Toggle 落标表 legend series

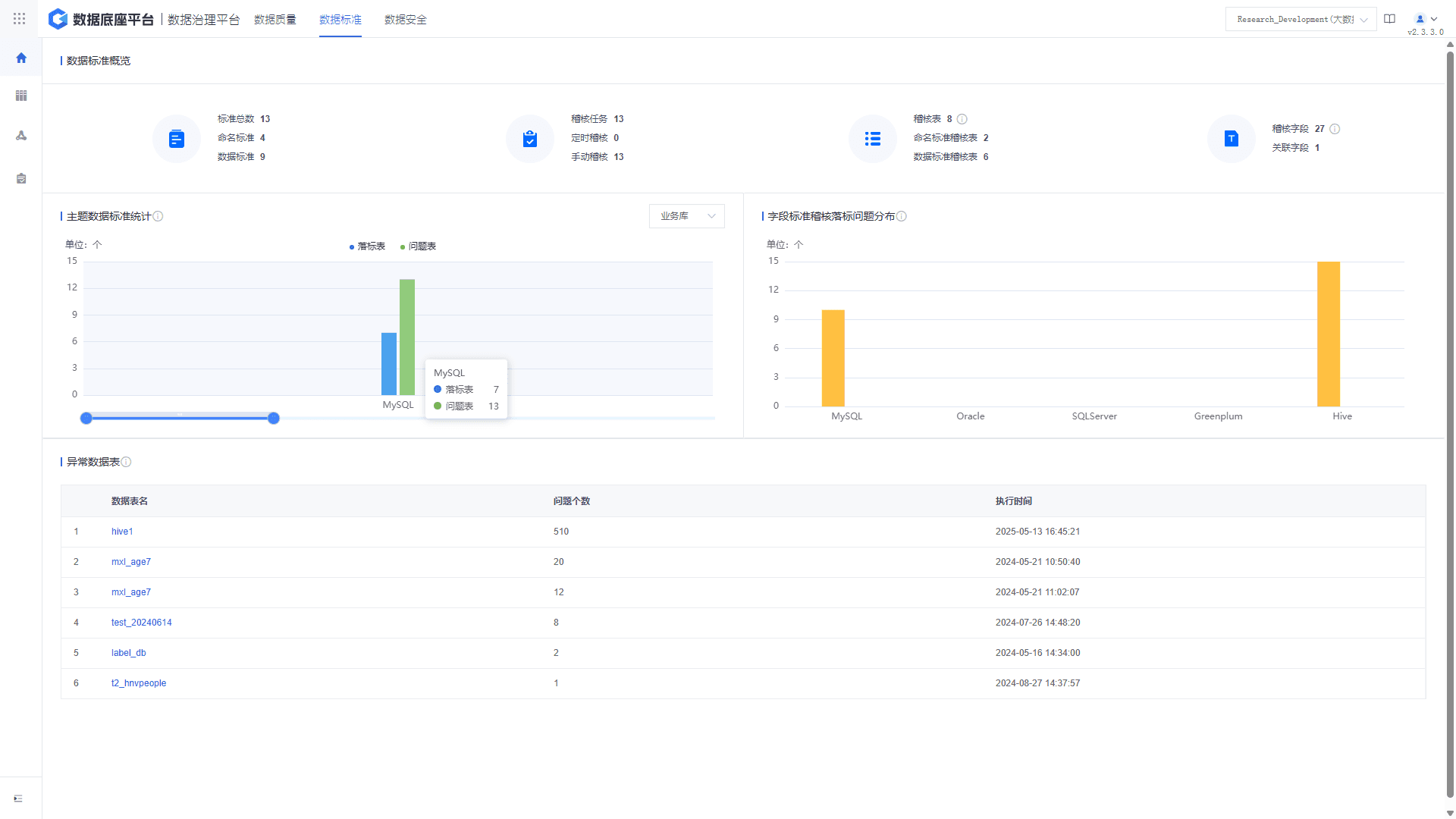367,246
